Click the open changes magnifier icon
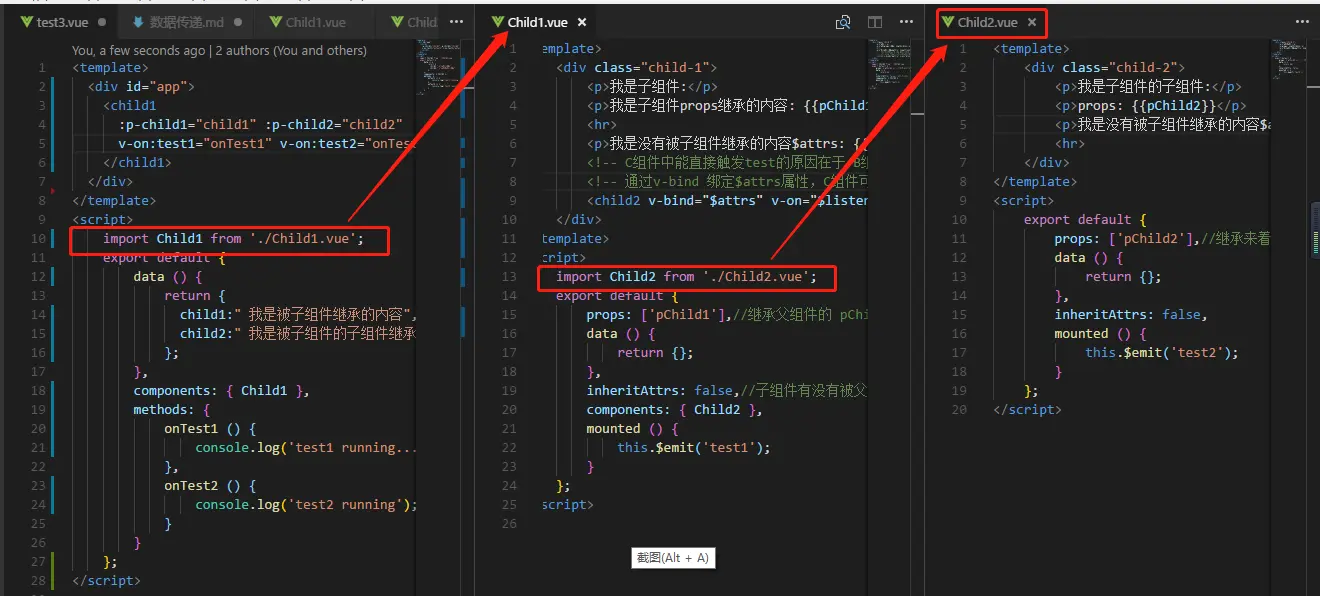 843,21
